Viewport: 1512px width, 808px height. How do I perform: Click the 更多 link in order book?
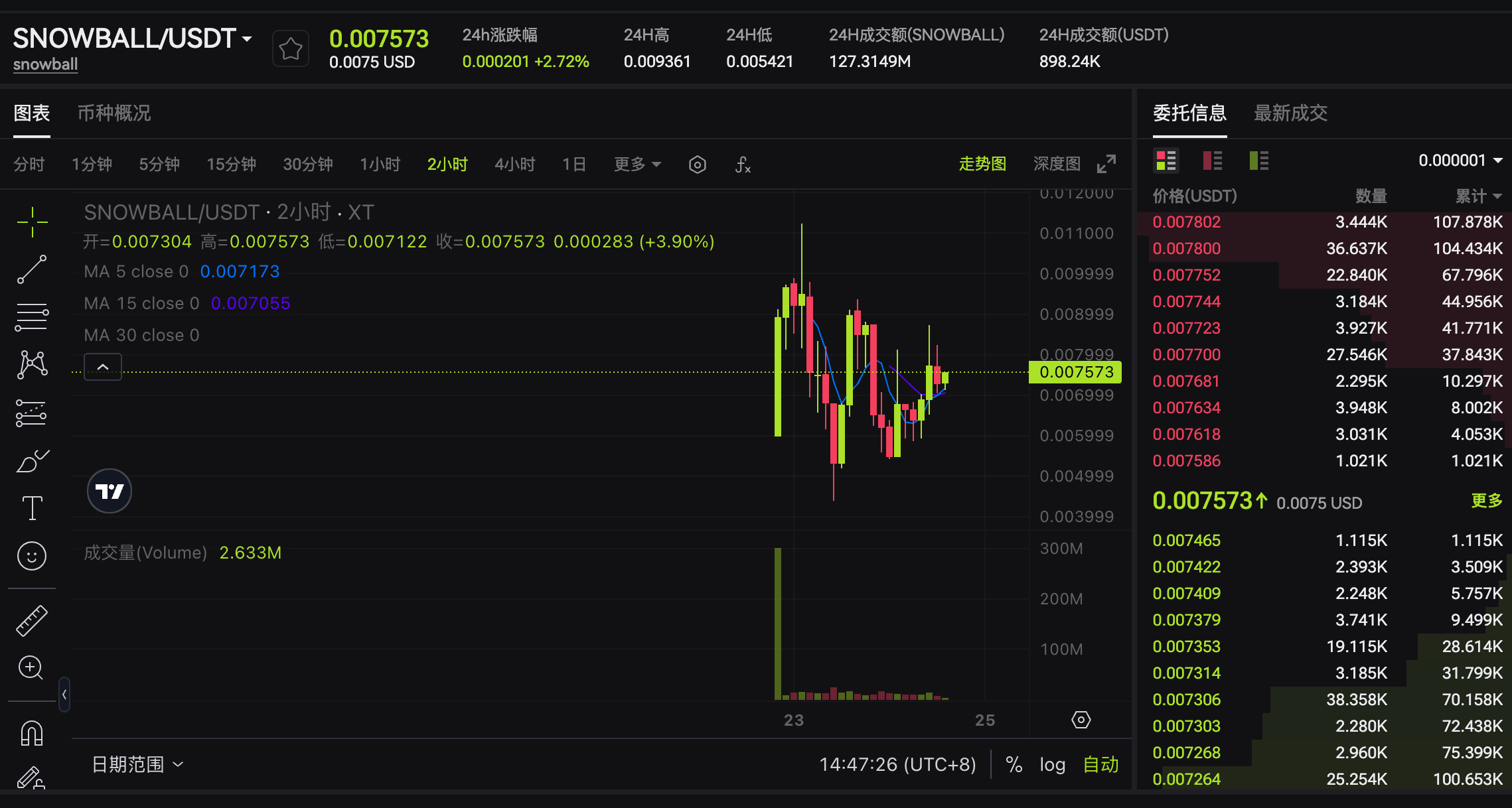tap(1486, 502)
